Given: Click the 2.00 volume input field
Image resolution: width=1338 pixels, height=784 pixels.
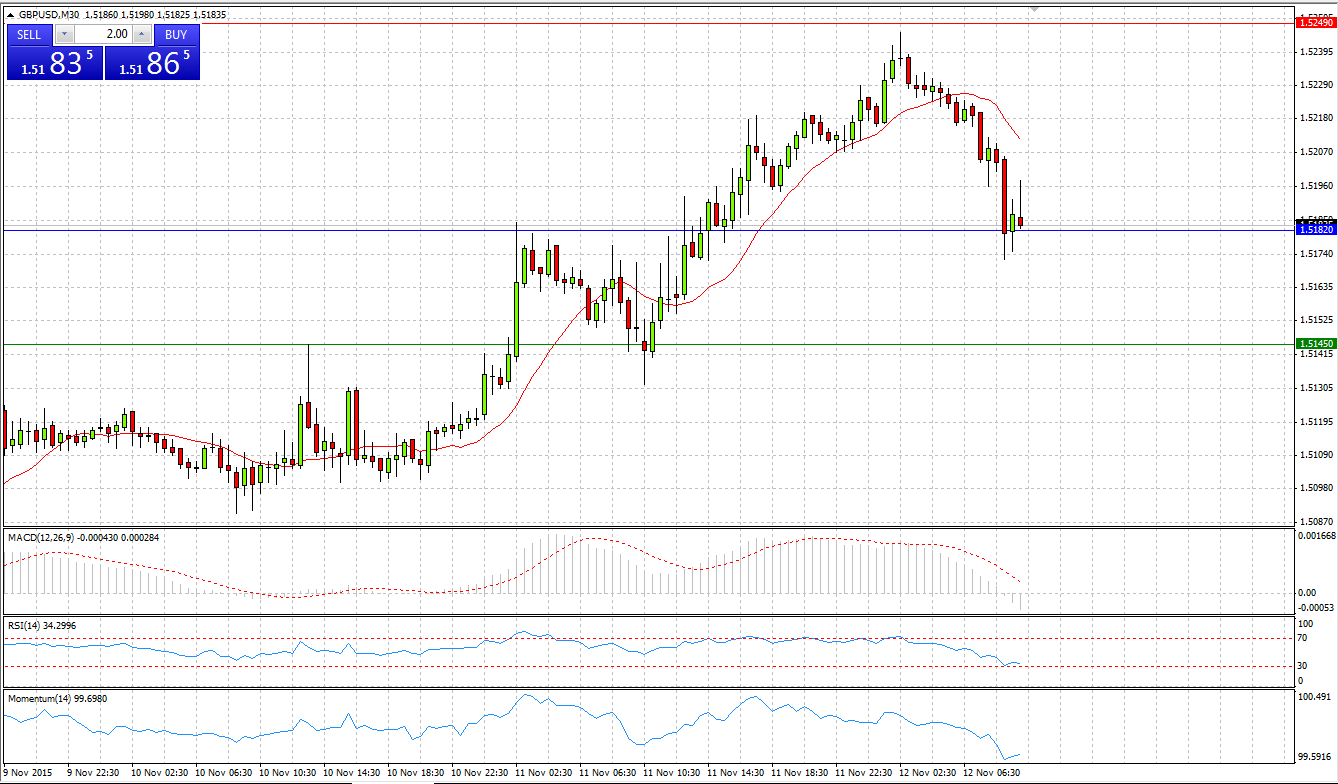Looking at the screenshot, I should tap(103, 34).
